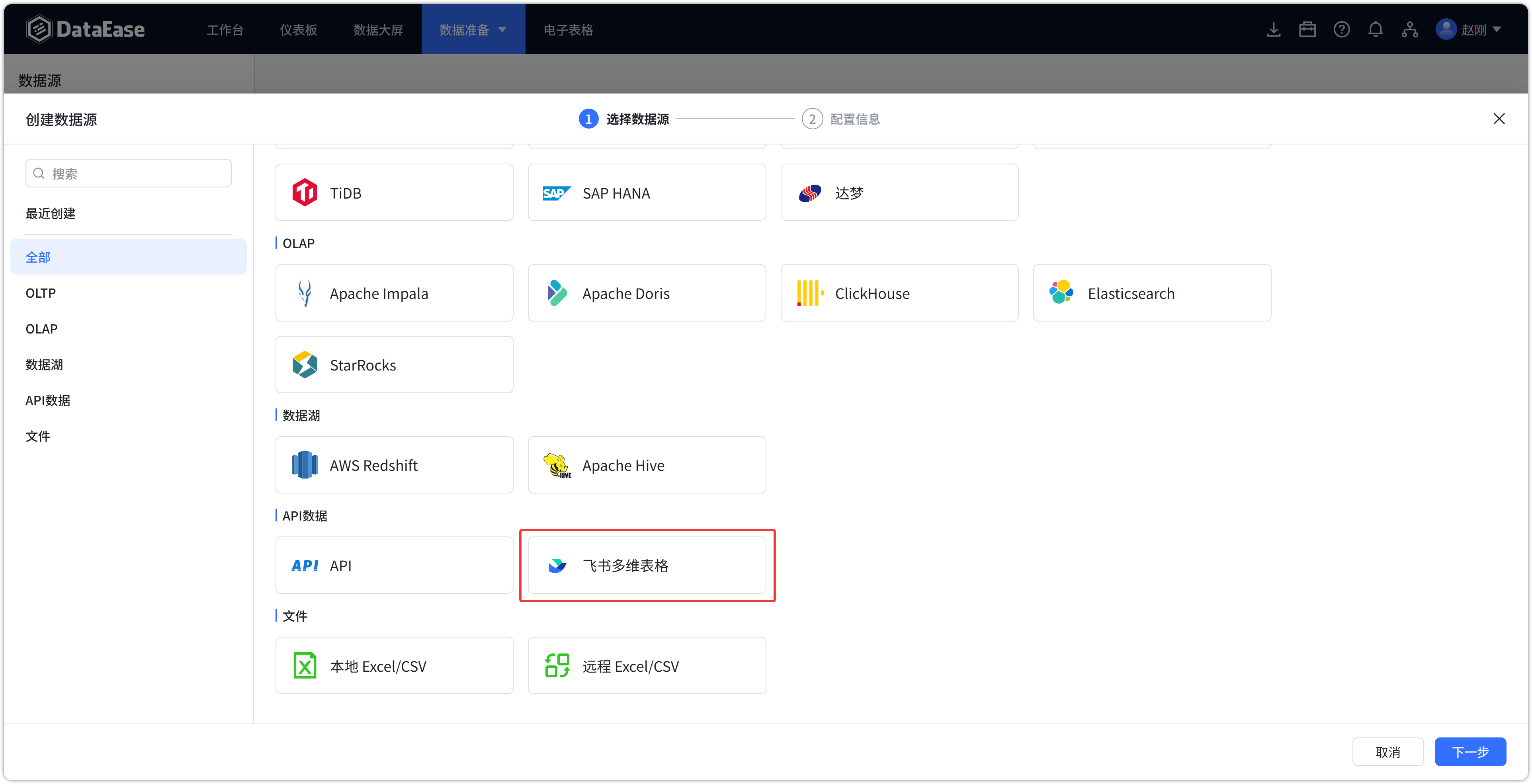Viewport: 1532px width, 784px height.
Task: Click the Apache Hive logo icon
Action: (x=557, y=465)
